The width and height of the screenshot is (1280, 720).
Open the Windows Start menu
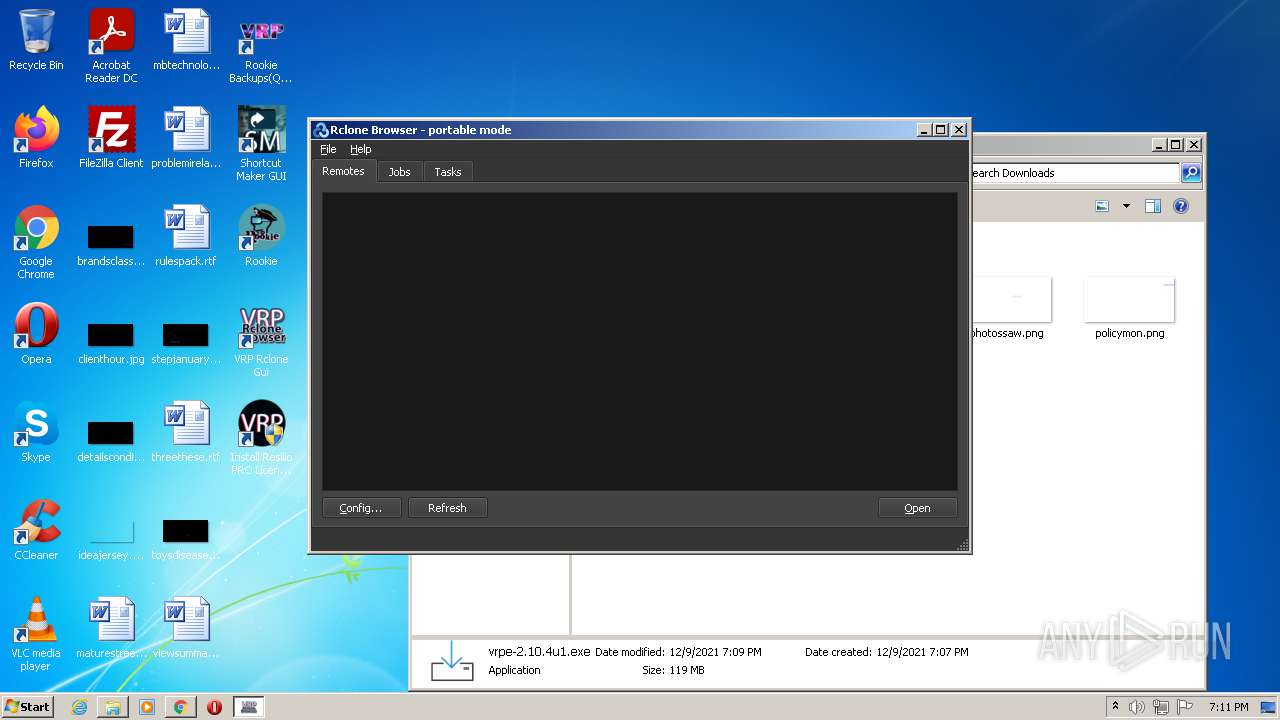click(27, 706)
